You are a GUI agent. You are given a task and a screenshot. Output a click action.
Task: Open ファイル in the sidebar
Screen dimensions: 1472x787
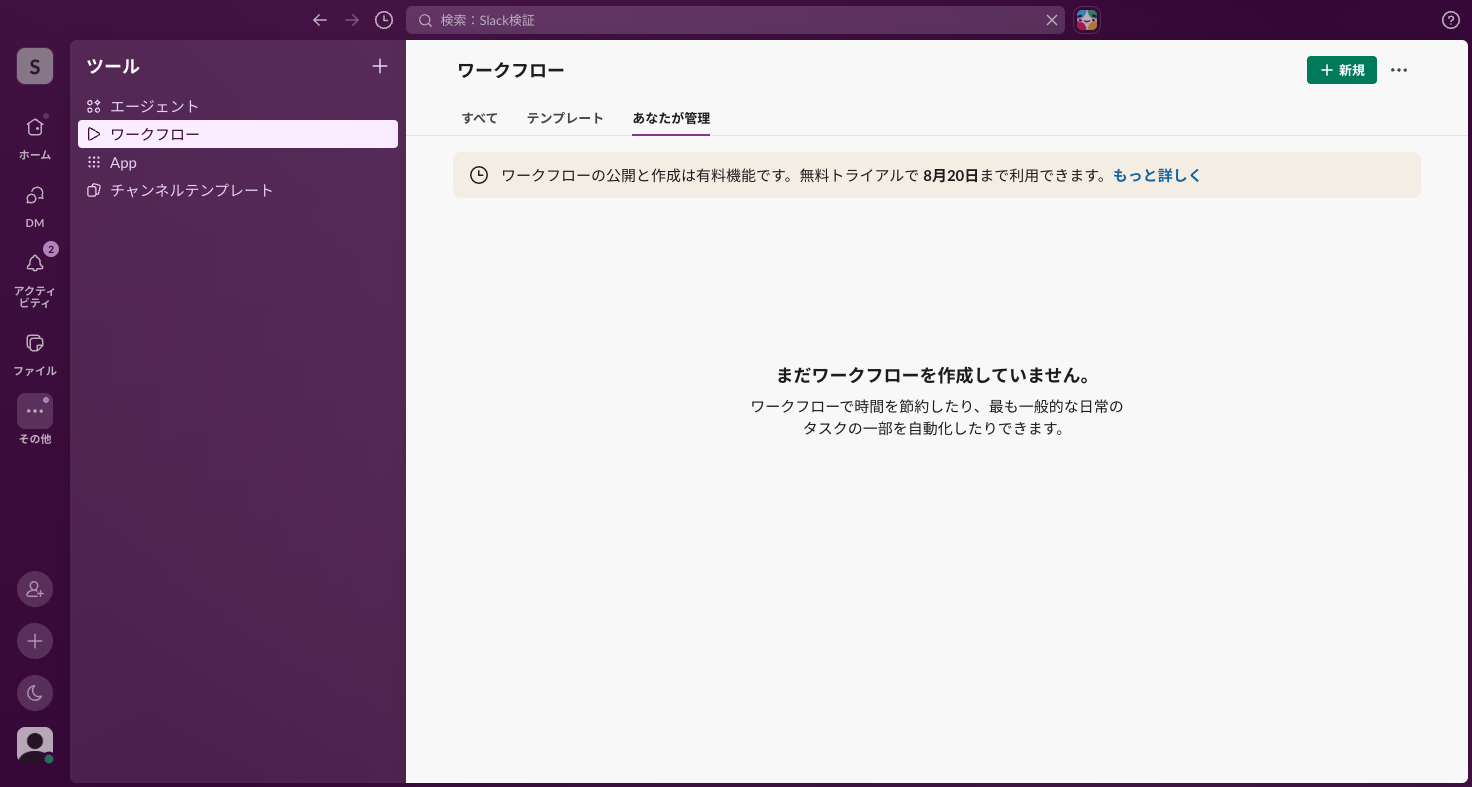tap(35, 353)
